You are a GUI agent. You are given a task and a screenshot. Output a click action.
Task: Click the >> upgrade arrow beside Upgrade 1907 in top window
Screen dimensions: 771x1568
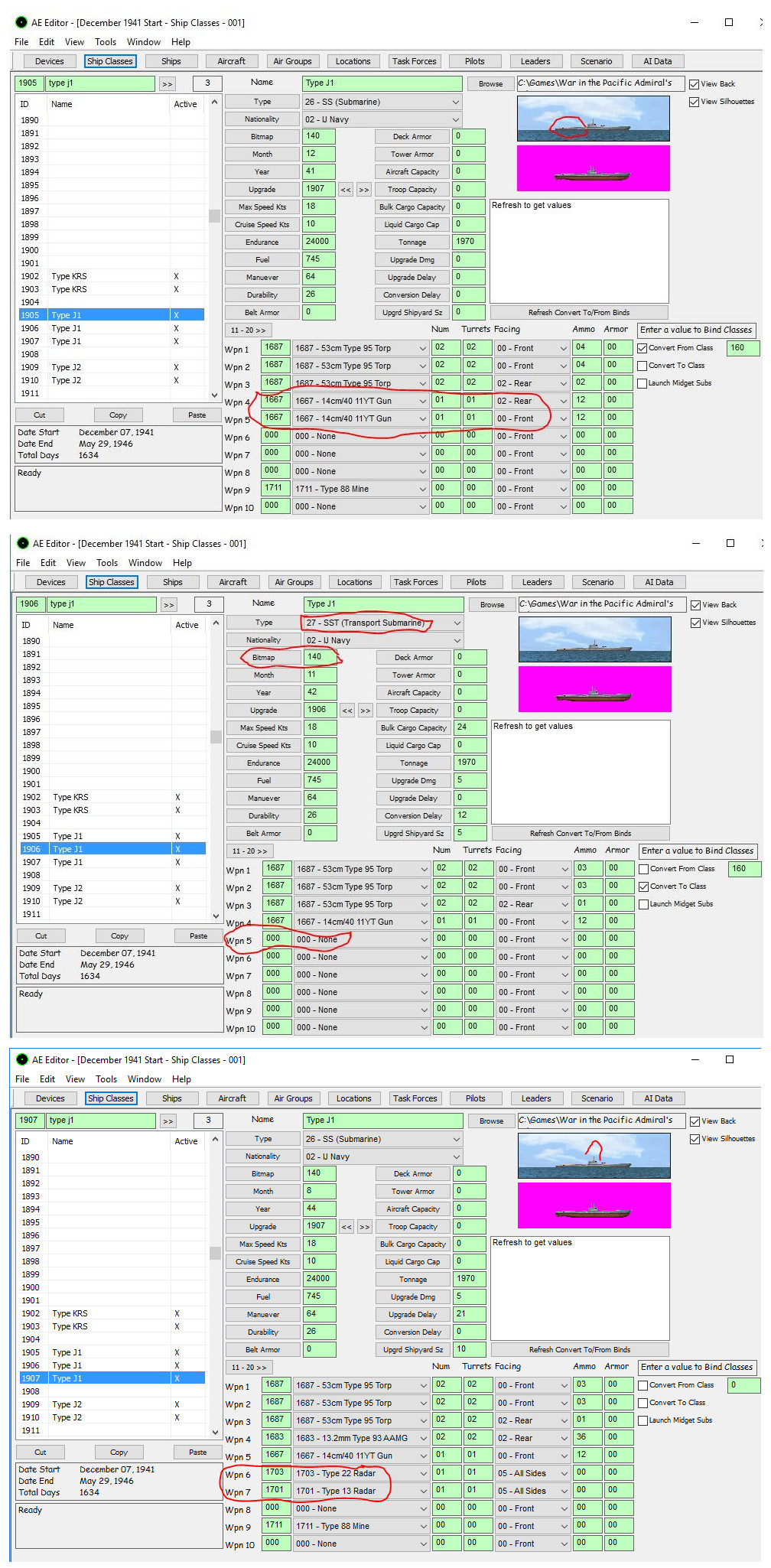(364, 190)
